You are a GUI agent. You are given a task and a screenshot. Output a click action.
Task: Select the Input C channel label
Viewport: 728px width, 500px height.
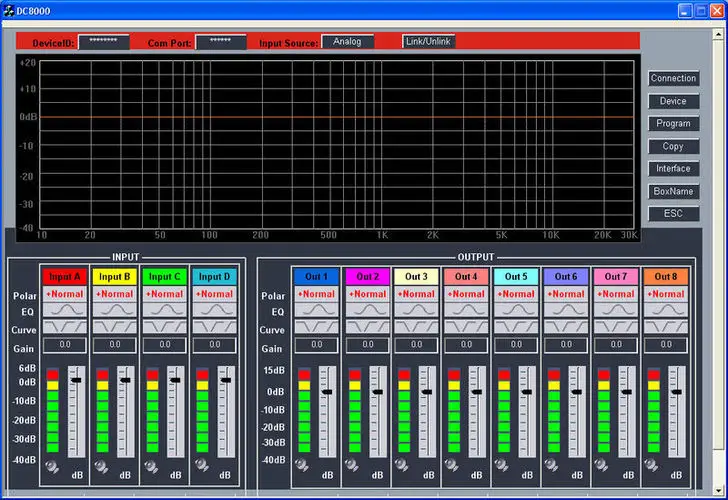click(x=165, y=276)
